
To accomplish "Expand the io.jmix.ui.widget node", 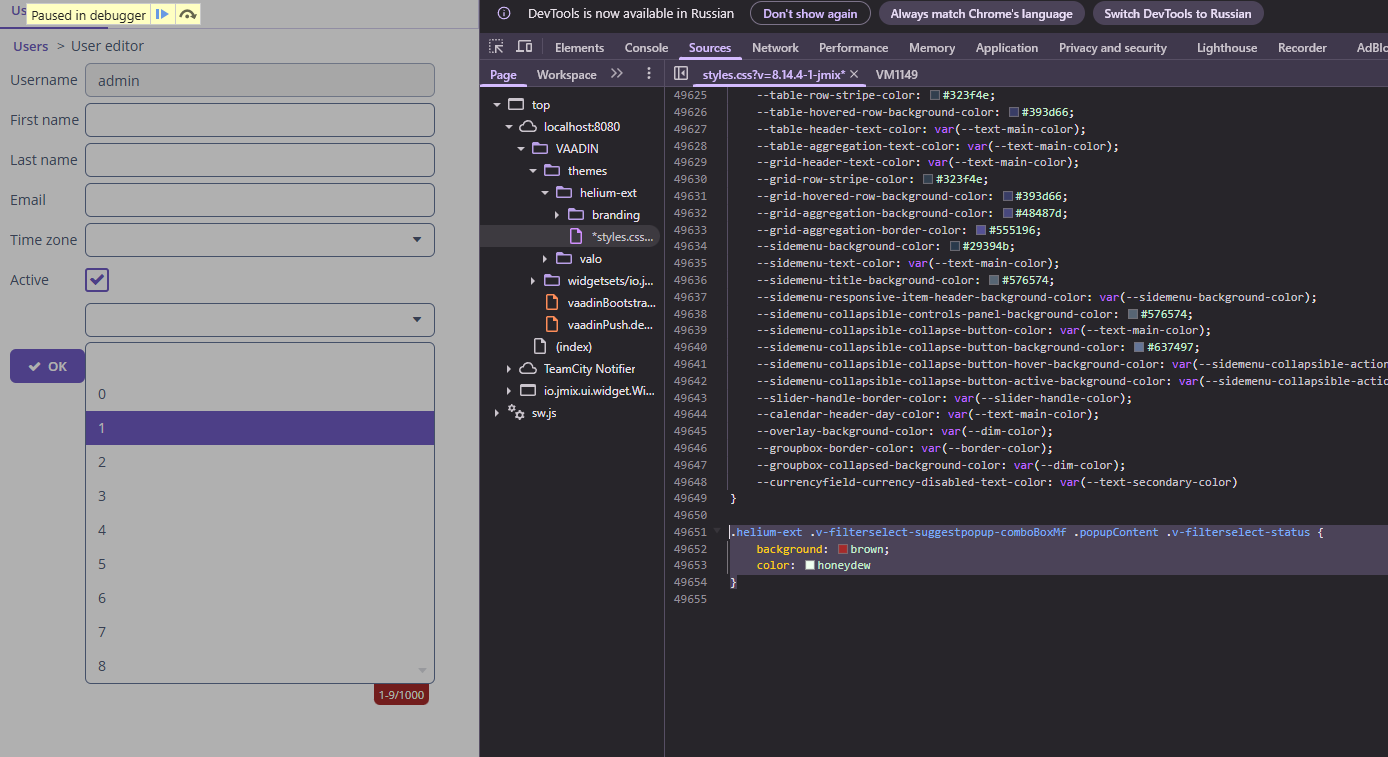I will click(509, 391).
